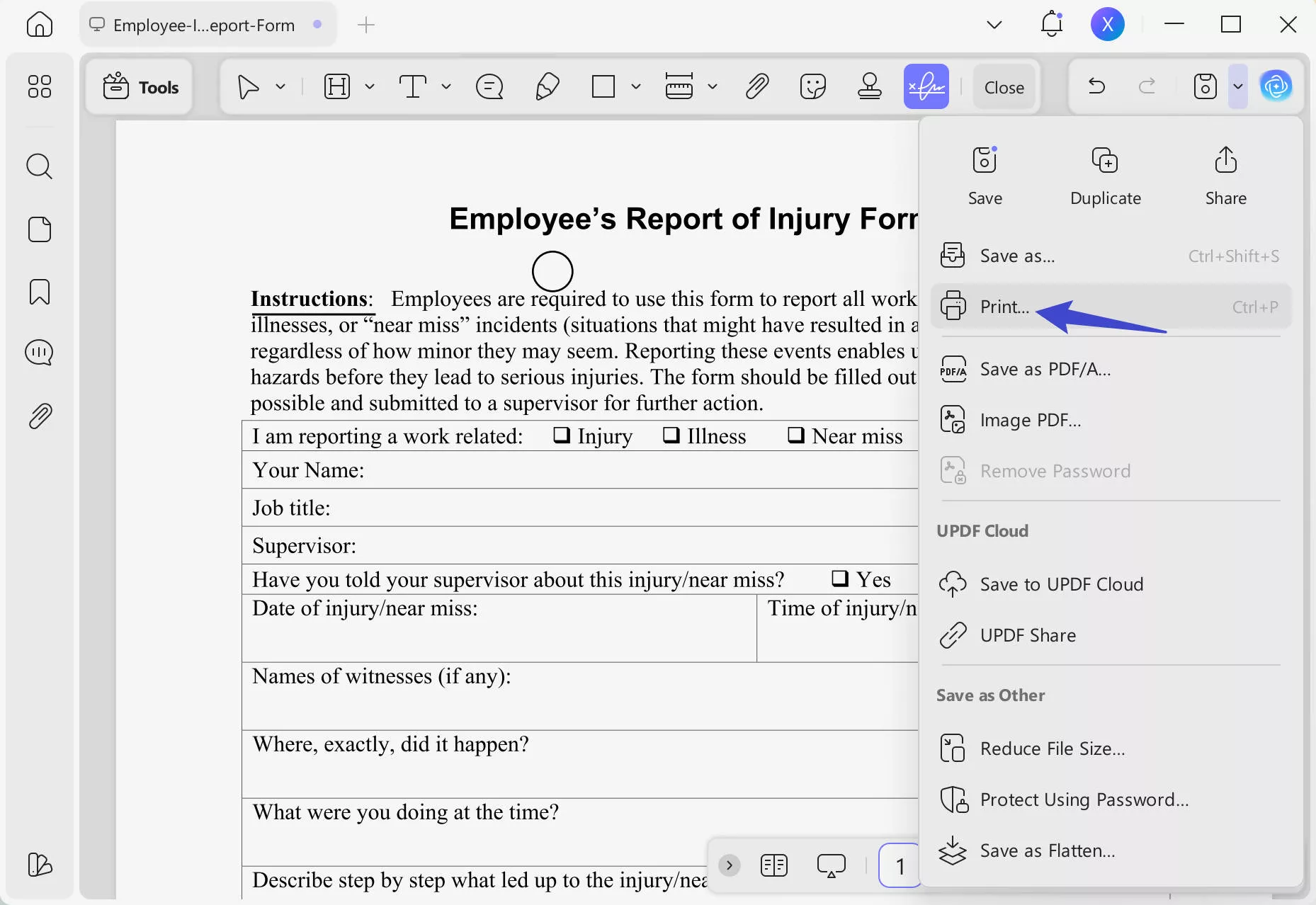This screenshot has width=1316, height=905.
Task: Click the Close button in the toolbar
Action: [x=1004, y=86]
